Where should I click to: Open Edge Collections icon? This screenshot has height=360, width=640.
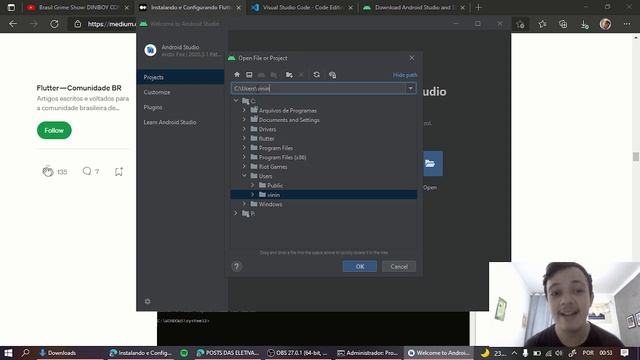tap(563, 24)
